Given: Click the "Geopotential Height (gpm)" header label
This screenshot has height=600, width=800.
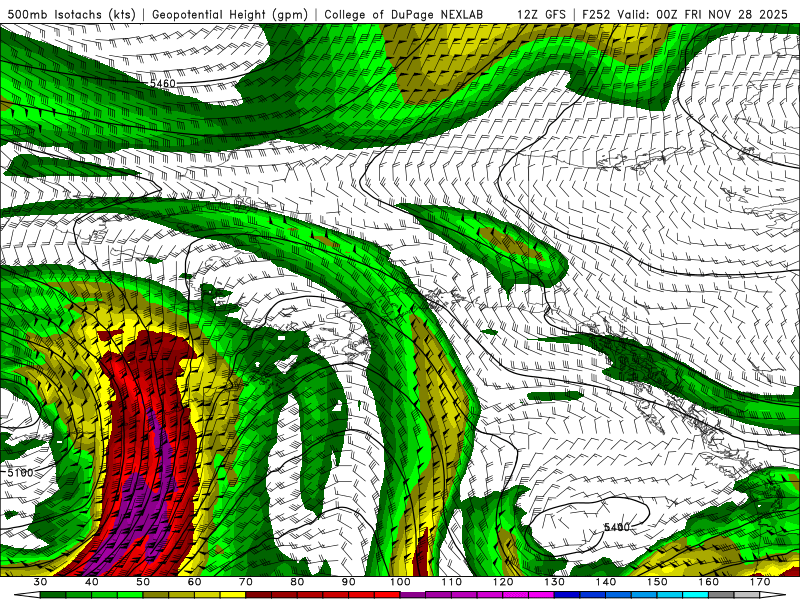Looking at the screenshot, I should [x=230, y=14].
